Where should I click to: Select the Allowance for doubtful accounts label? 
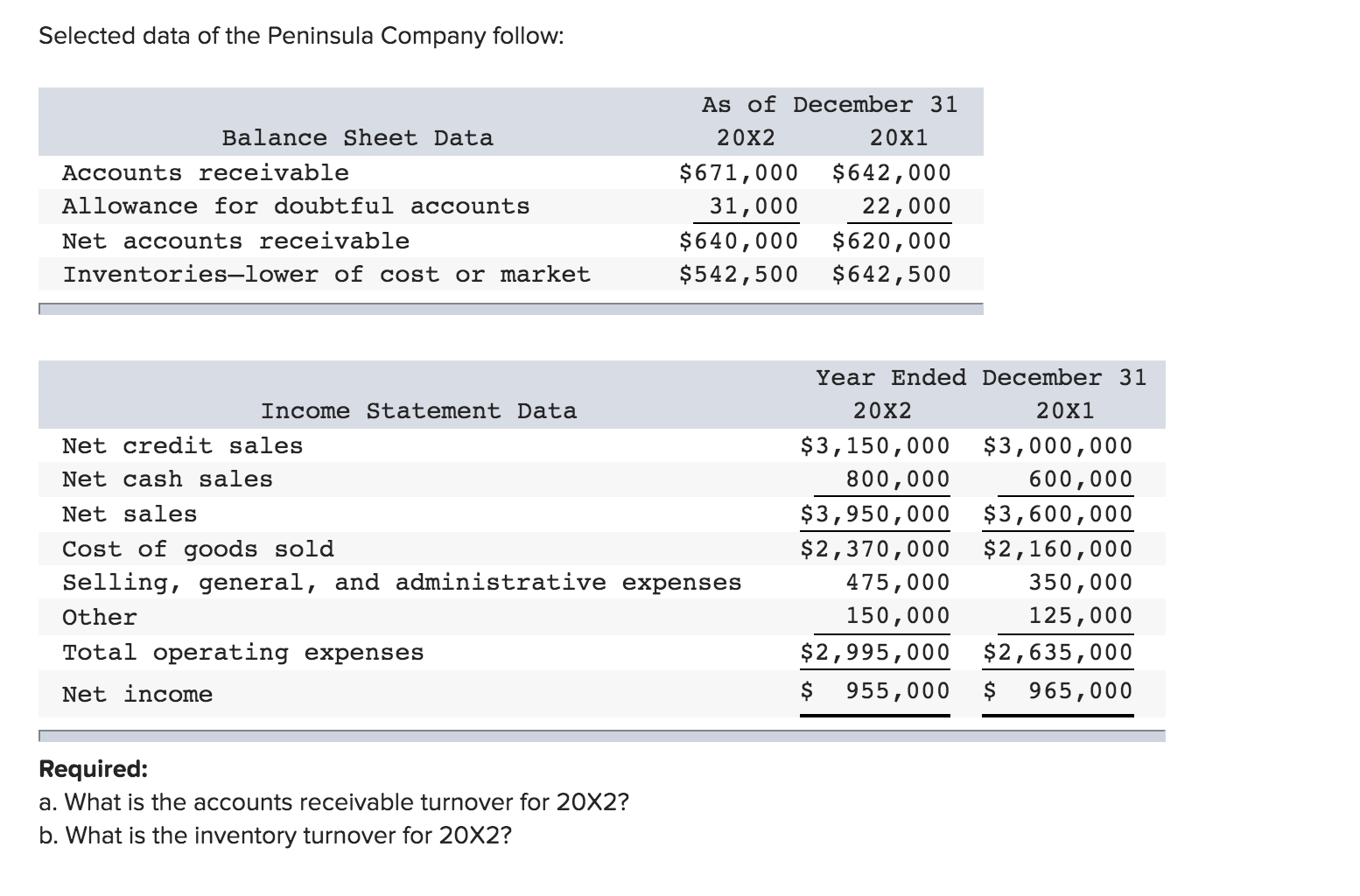pos(296,206)
